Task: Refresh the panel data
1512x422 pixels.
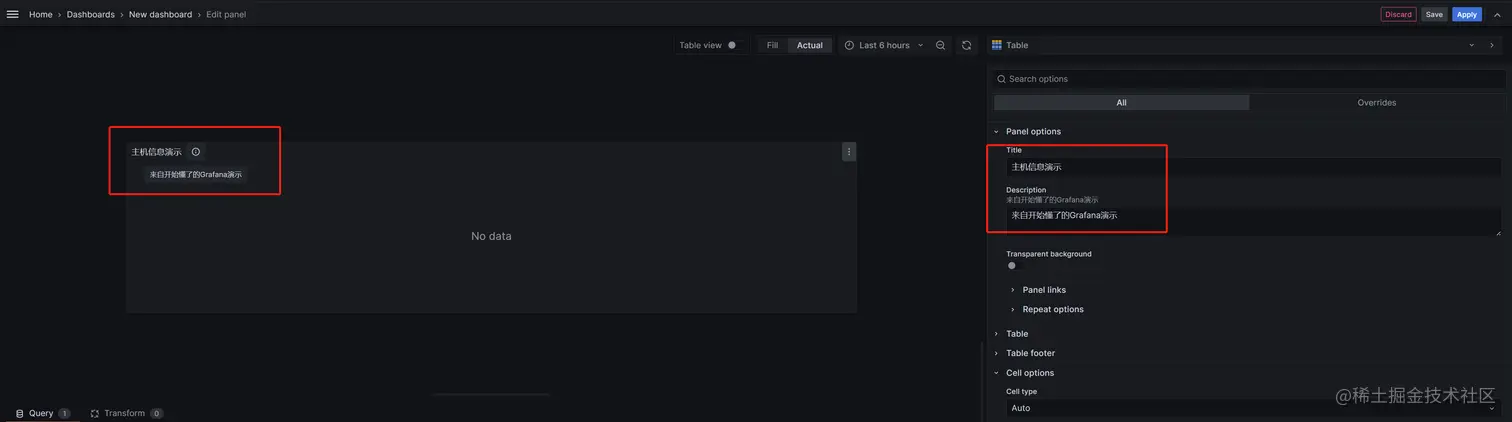Action: [x=966, y=45]
